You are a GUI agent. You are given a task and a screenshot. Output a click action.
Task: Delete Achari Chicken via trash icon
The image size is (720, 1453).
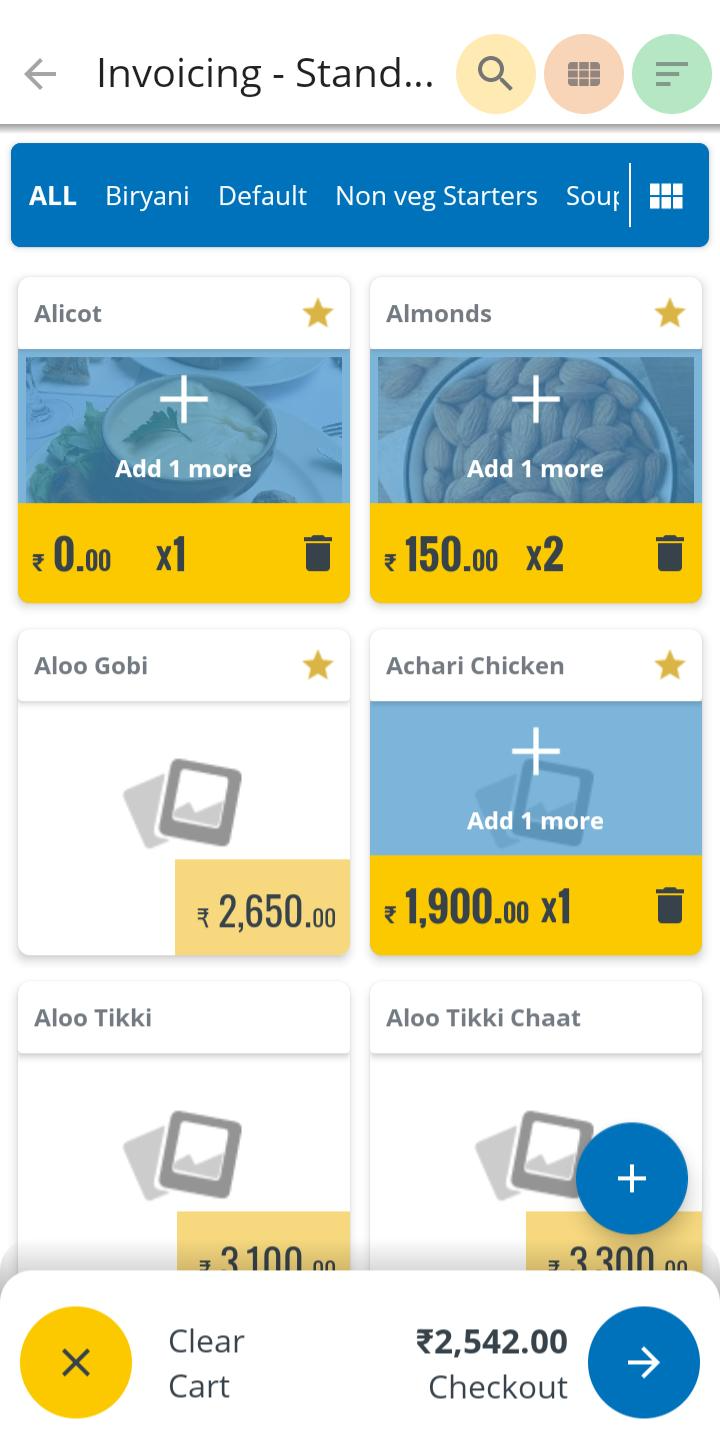tap(669, 905)
